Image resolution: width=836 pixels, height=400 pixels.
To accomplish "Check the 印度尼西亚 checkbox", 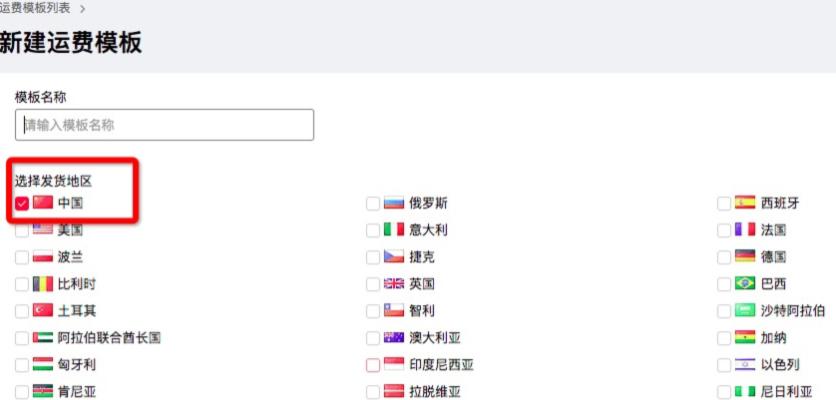I will 373,365.
